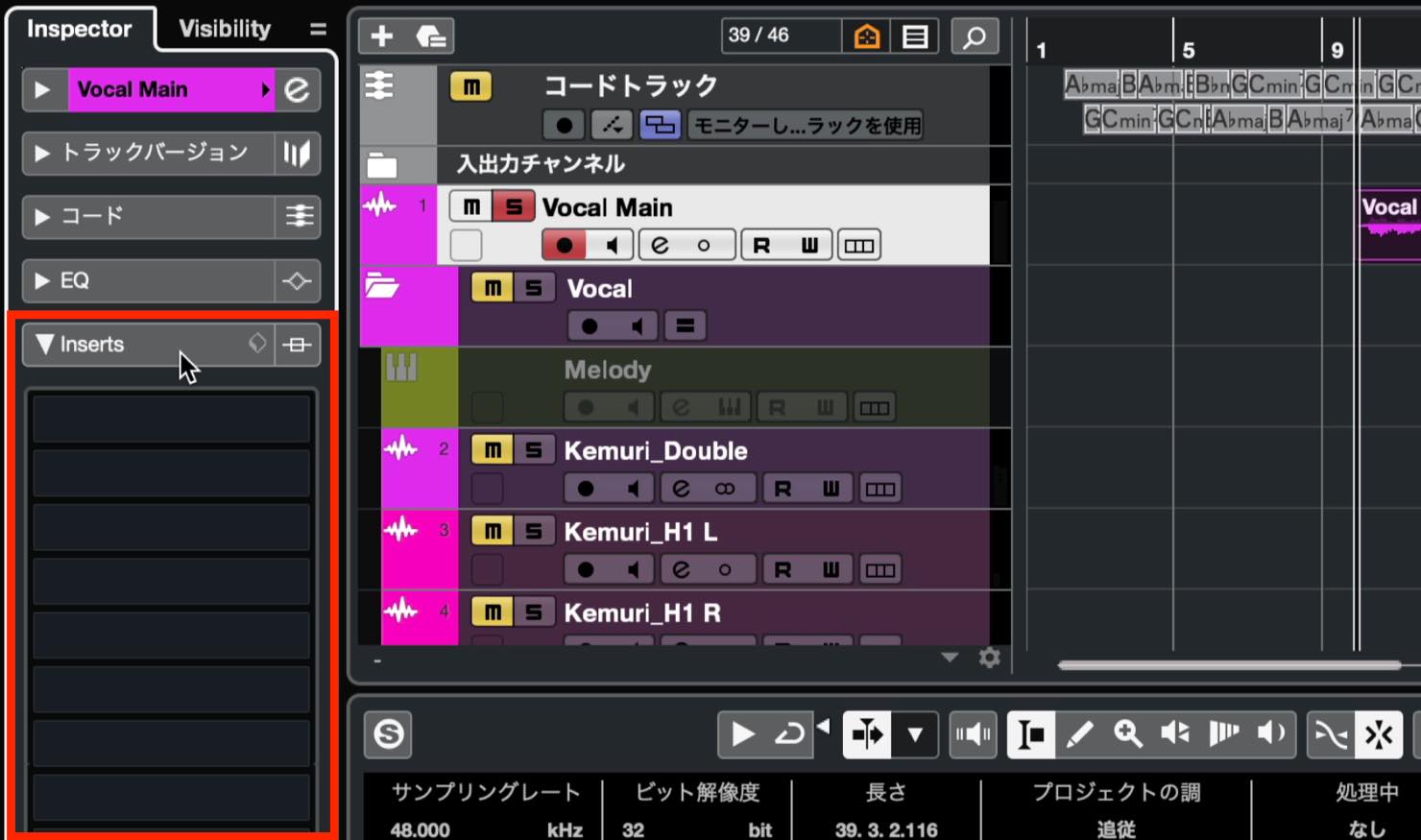The height and width of the screenshot is (840, 1421).
Task: Open the track list view icon
Action: coord(915,36)
